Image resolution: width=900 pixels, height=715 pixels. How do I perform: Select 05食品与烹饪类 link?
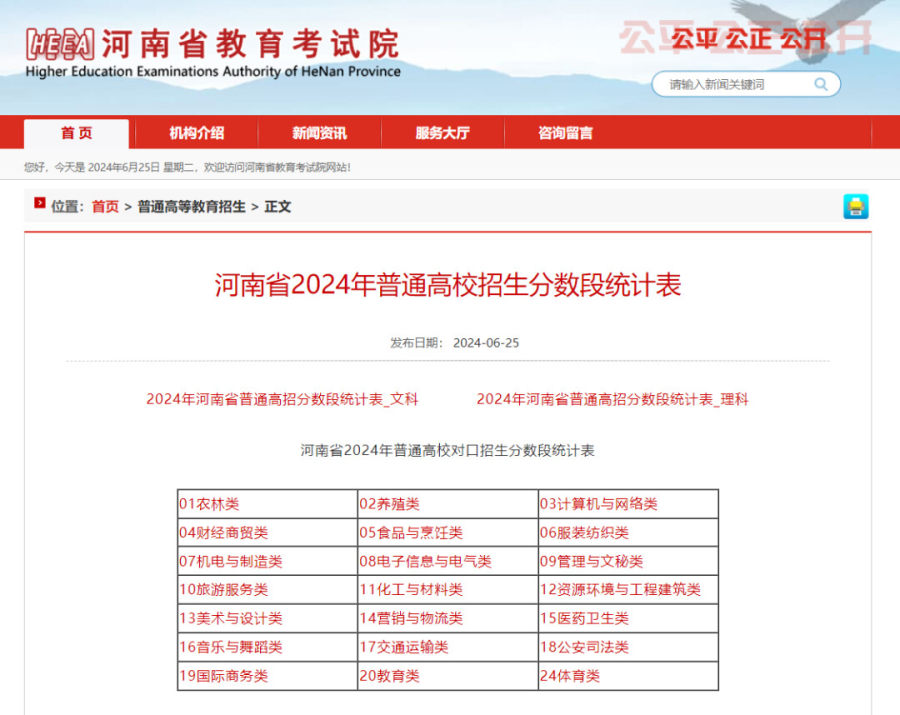coord(411,533)
